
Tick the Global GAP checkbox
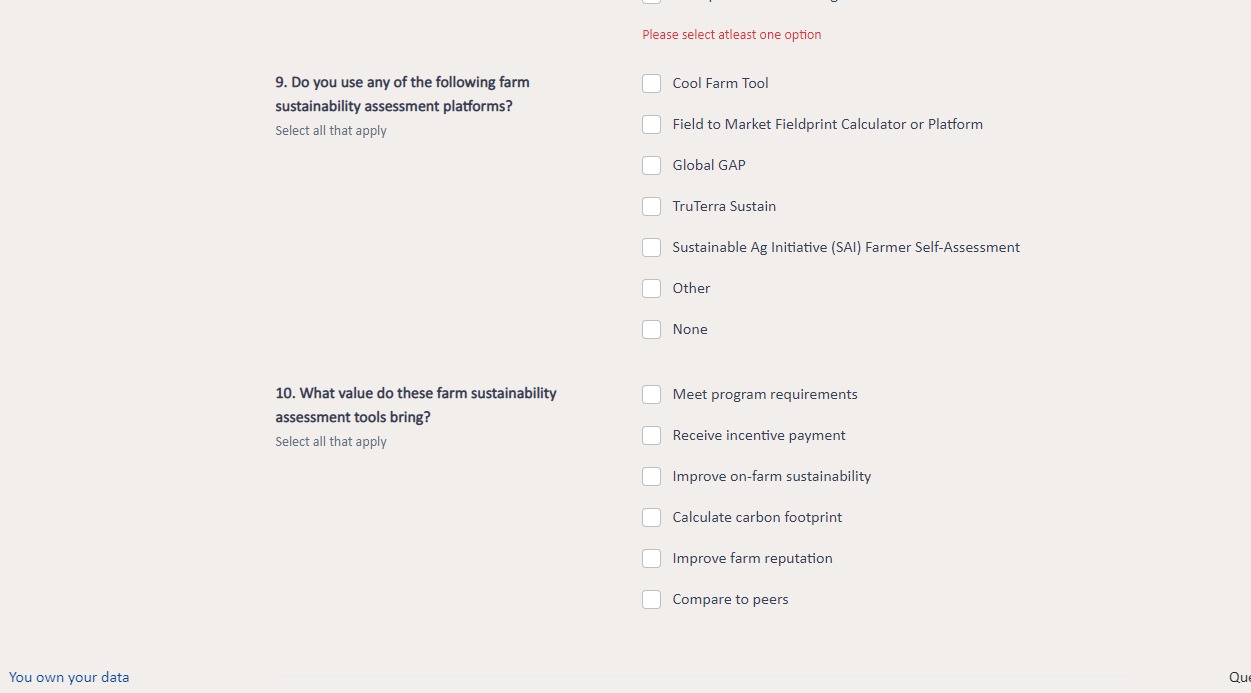tap(651, 165)
